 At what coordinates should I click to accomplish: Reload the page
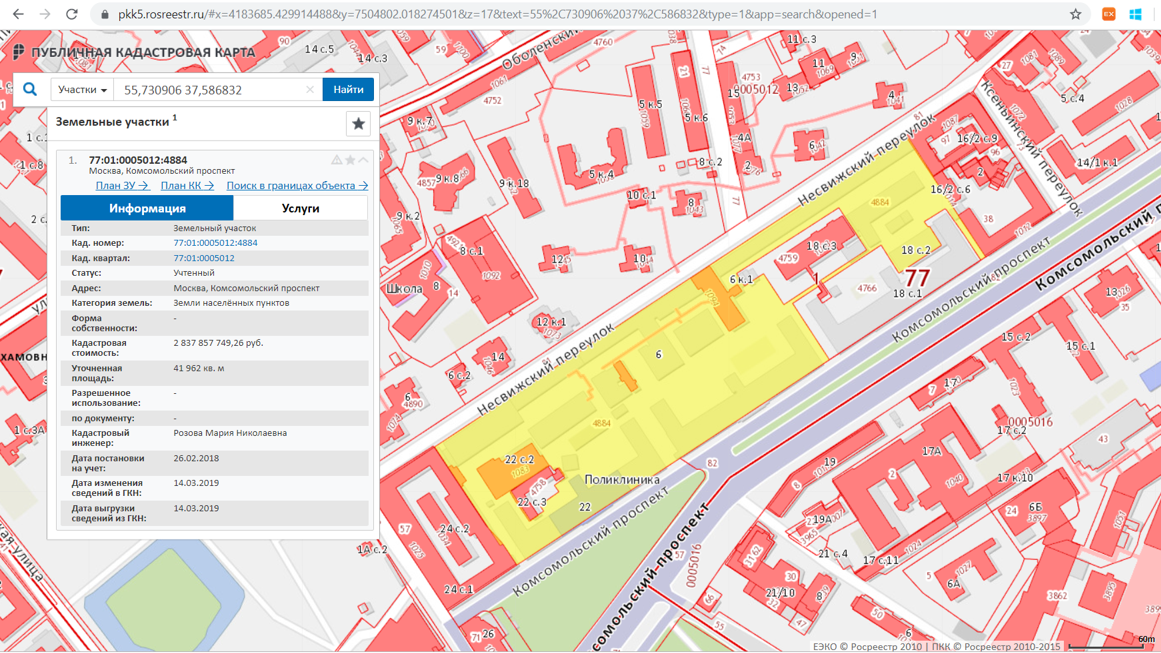point(72,14)
